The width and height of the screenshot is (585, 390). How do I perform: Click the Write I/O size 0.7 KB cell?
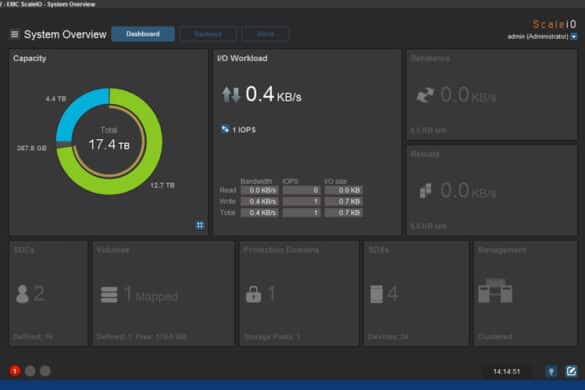[344, 202]
